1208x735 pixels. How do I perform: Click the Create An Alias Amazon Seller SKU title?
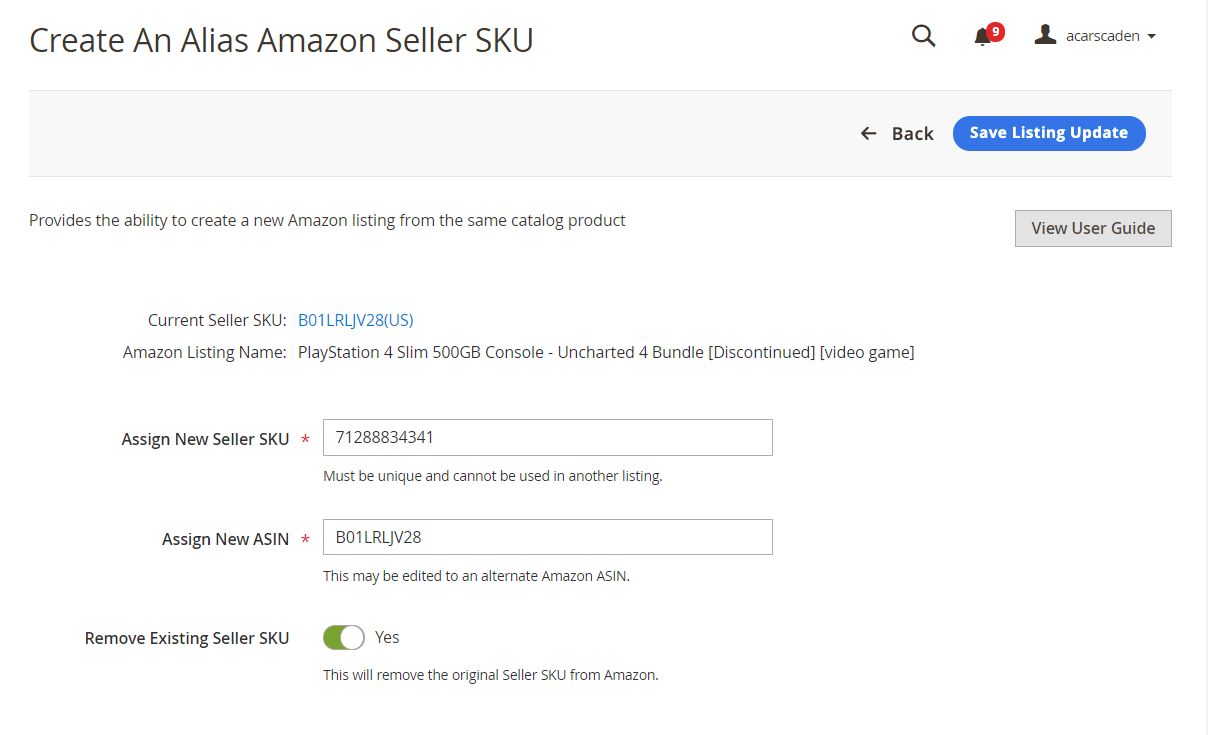(x=281, y=40)
